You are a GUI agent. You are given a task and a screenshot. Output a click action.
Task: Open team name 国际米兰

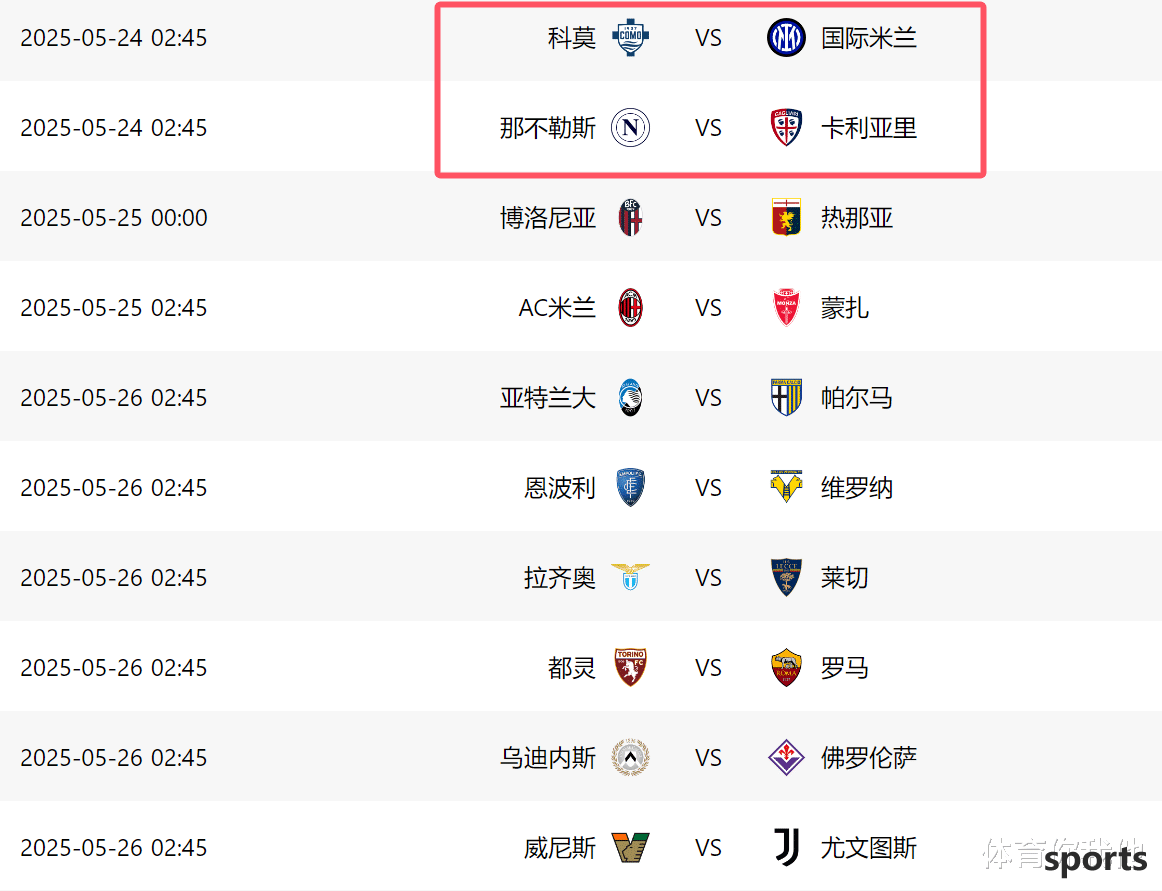pos(869,38)
